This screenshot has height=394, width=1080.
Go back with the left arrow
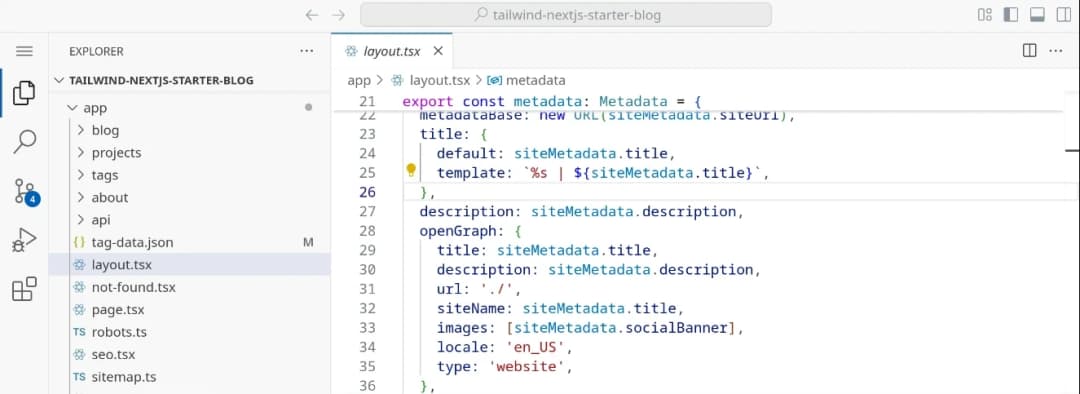click(312, 14)
